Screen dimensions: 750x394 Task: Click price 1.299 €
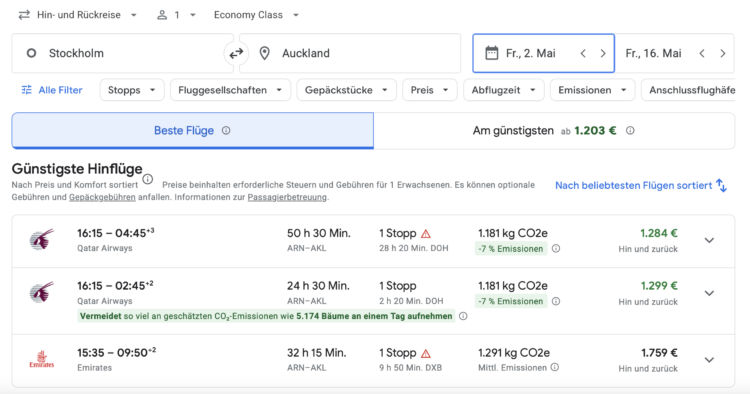tap(659, 286)
